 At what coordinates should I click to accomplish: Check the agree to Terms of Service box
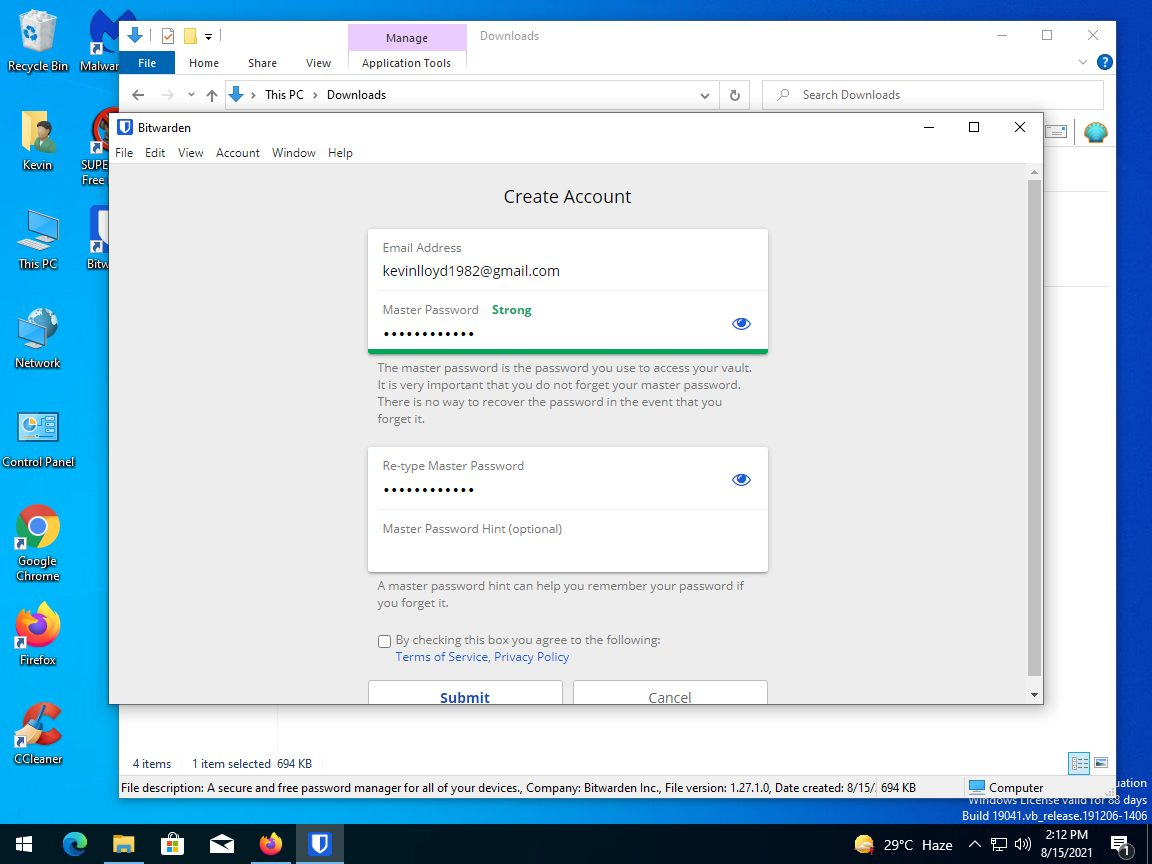(x=384, y=641)
